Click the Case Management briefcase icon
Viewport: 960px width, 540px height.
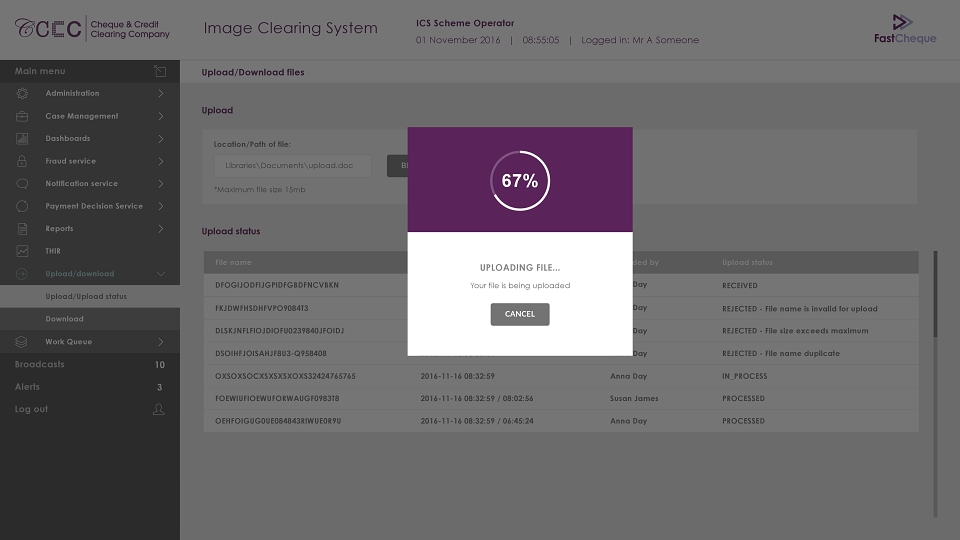(x=22, y=116)
